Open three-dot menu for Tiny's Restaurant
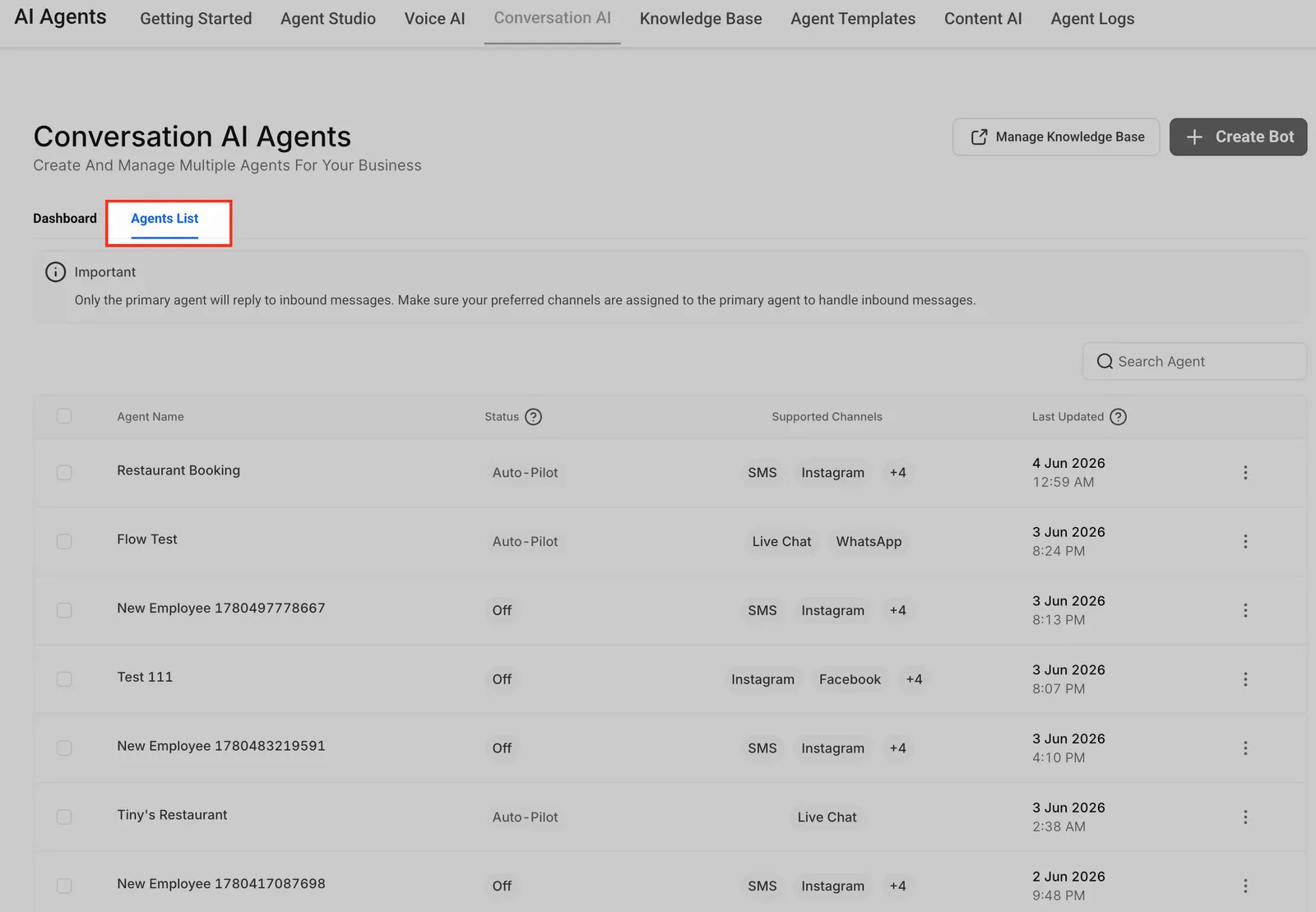This screenshot has height=912, width=1316. [1245, 817]
